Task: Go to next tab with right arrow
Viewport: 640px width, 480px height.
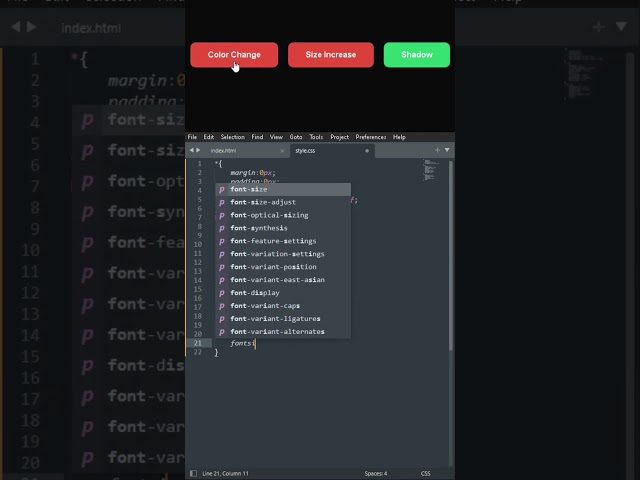Action: (198, 150)
